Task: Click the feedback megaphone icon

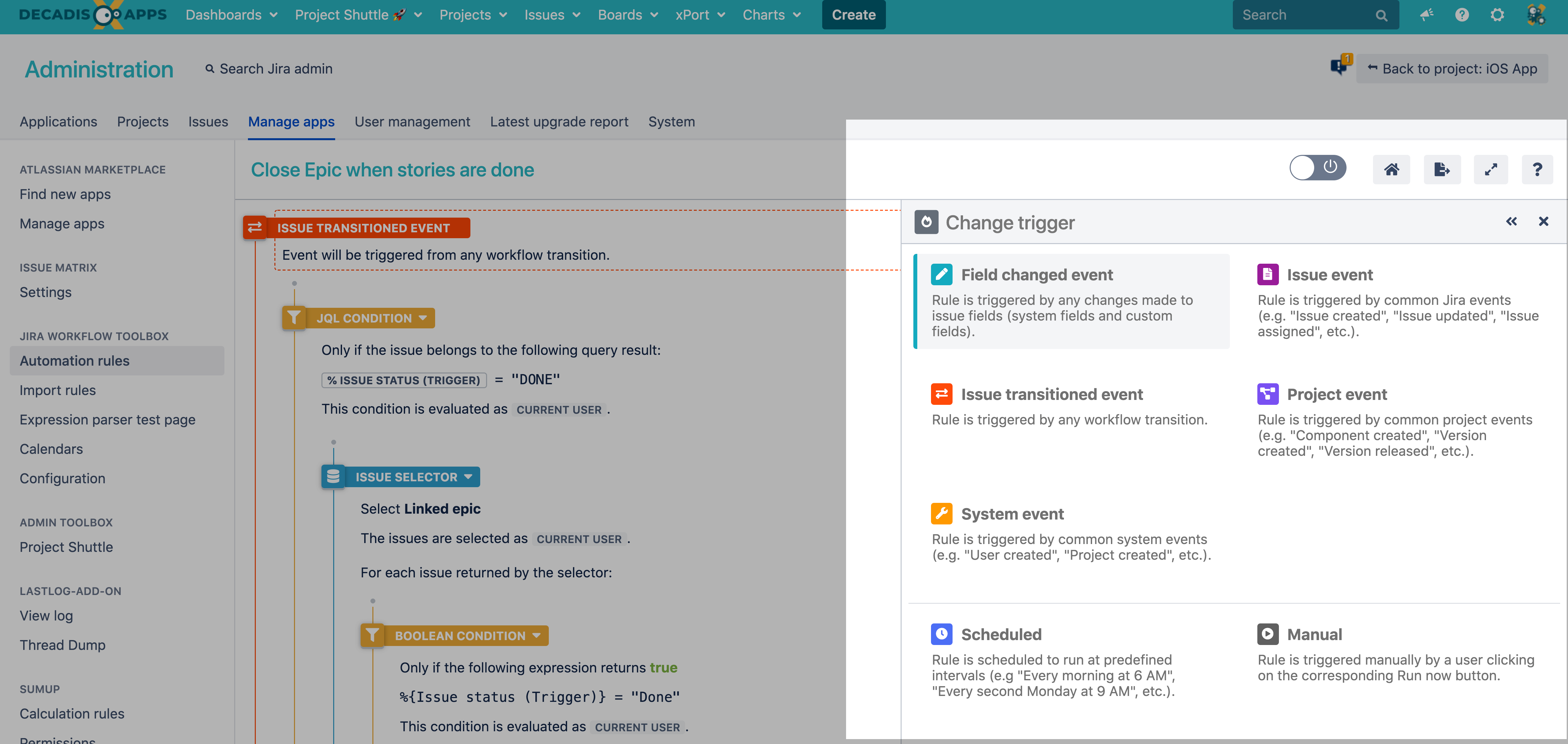Action: click(x=1426, y=15)
